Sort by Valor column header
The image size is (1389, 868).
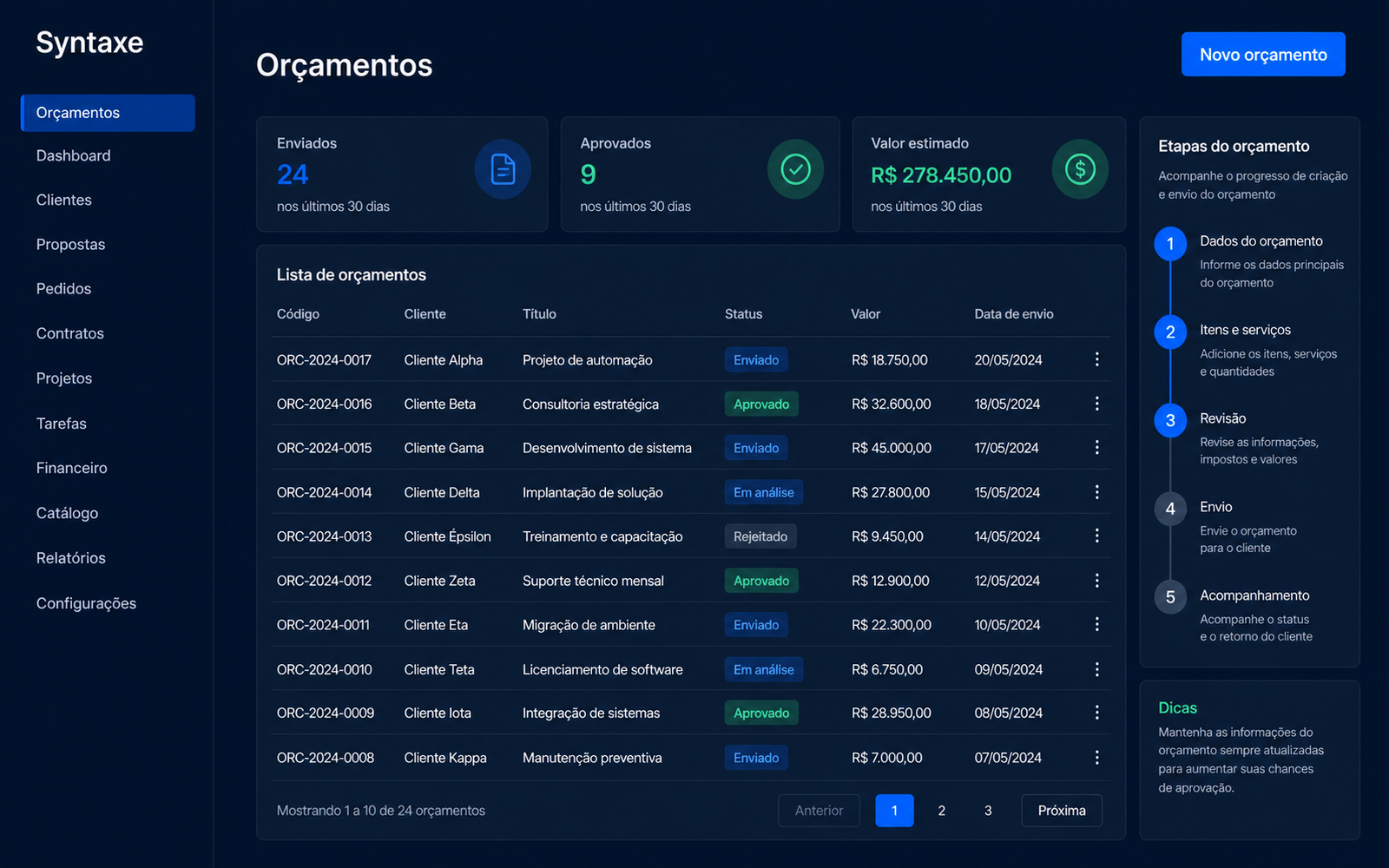[x=866, y=314]
